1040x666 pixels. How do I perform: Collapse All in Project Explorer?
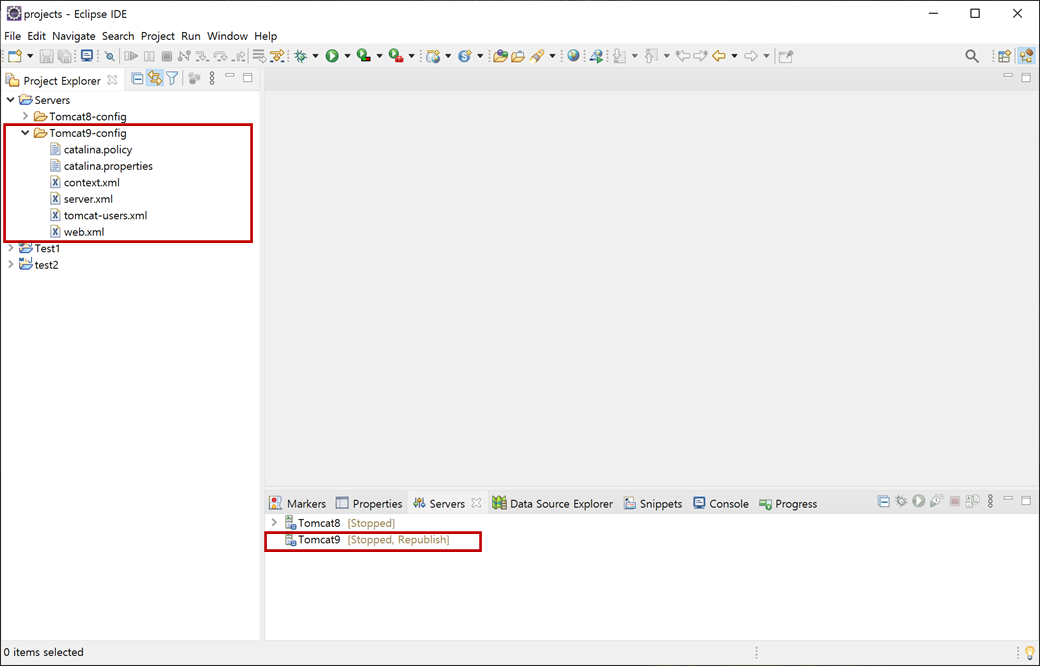click(137, 79)
